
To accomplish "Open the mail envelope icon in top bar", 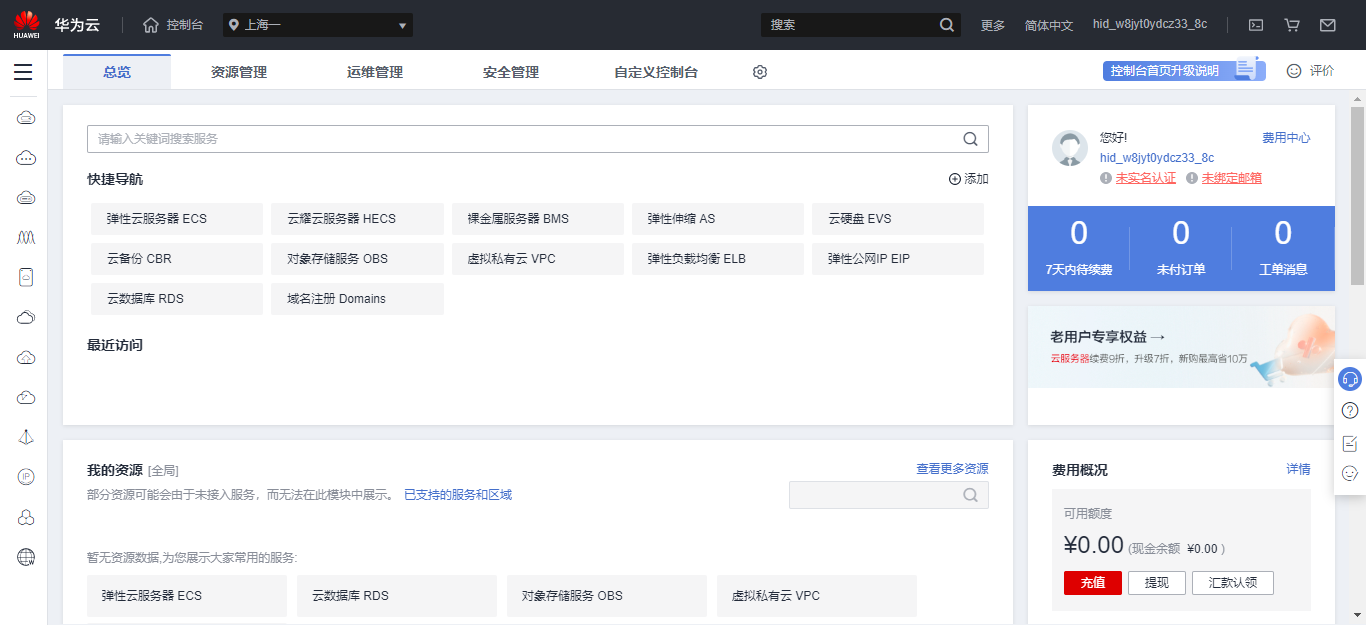I will coord(1328,24).
